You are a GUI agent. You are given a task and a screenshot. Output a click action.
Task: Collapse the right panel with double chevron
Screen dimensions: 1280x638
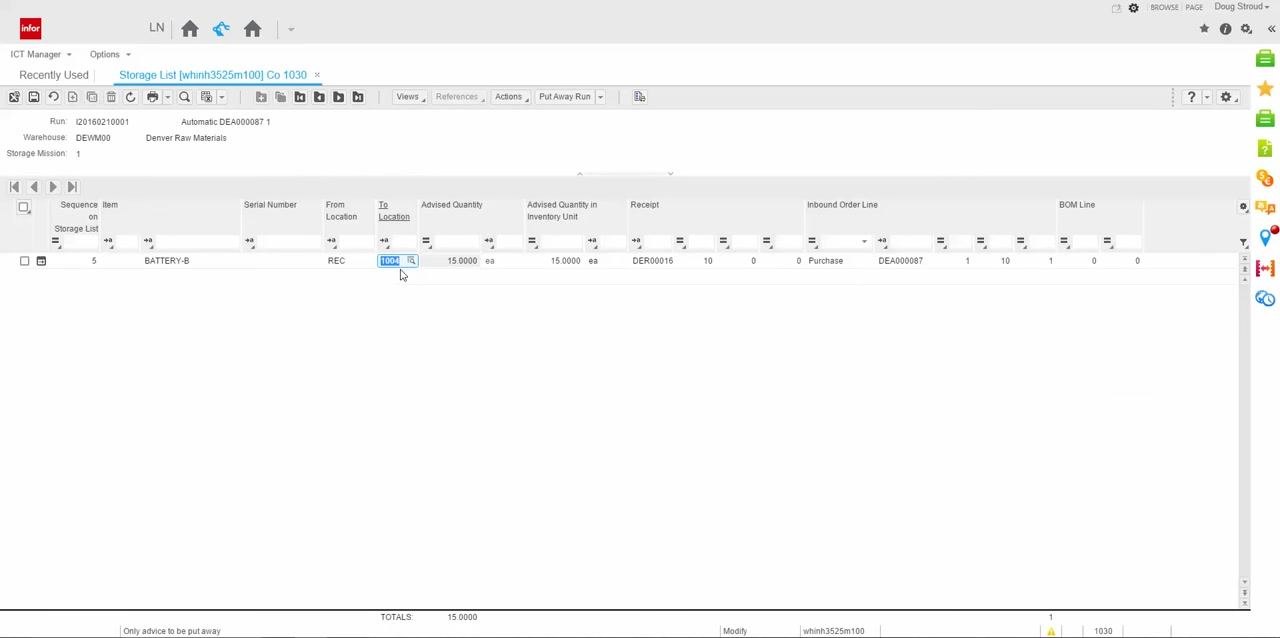point(1271,29)
